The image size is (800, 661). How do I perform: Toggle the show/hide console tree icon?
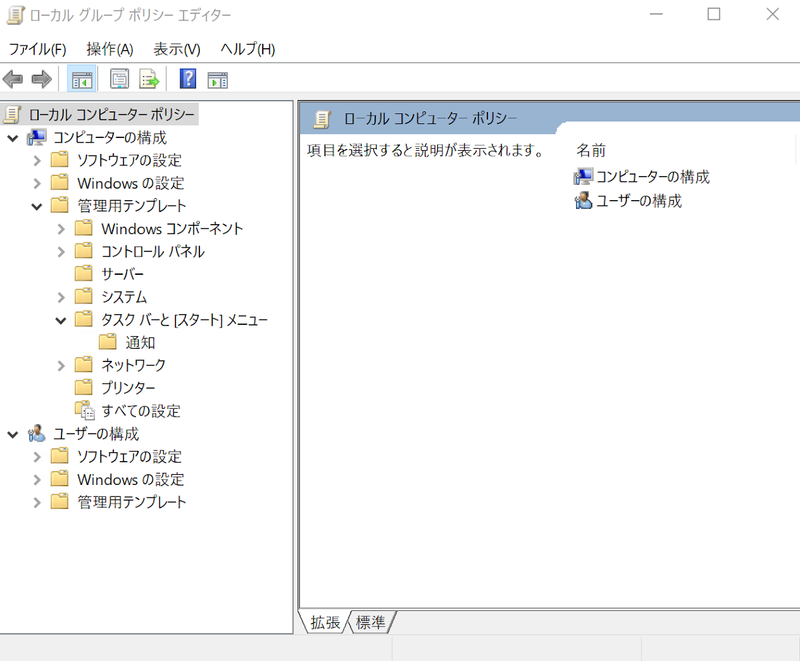point(82,79)
